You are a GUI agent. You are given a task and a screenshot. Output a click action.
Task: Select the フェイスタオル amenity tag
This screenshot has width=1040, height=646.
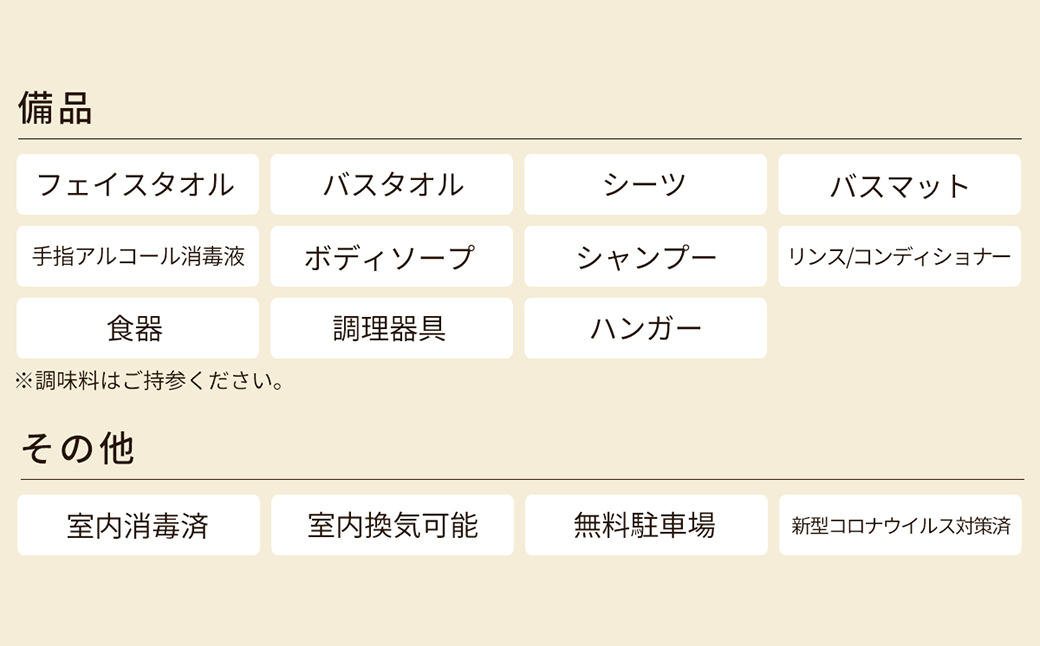coord(137,184)
